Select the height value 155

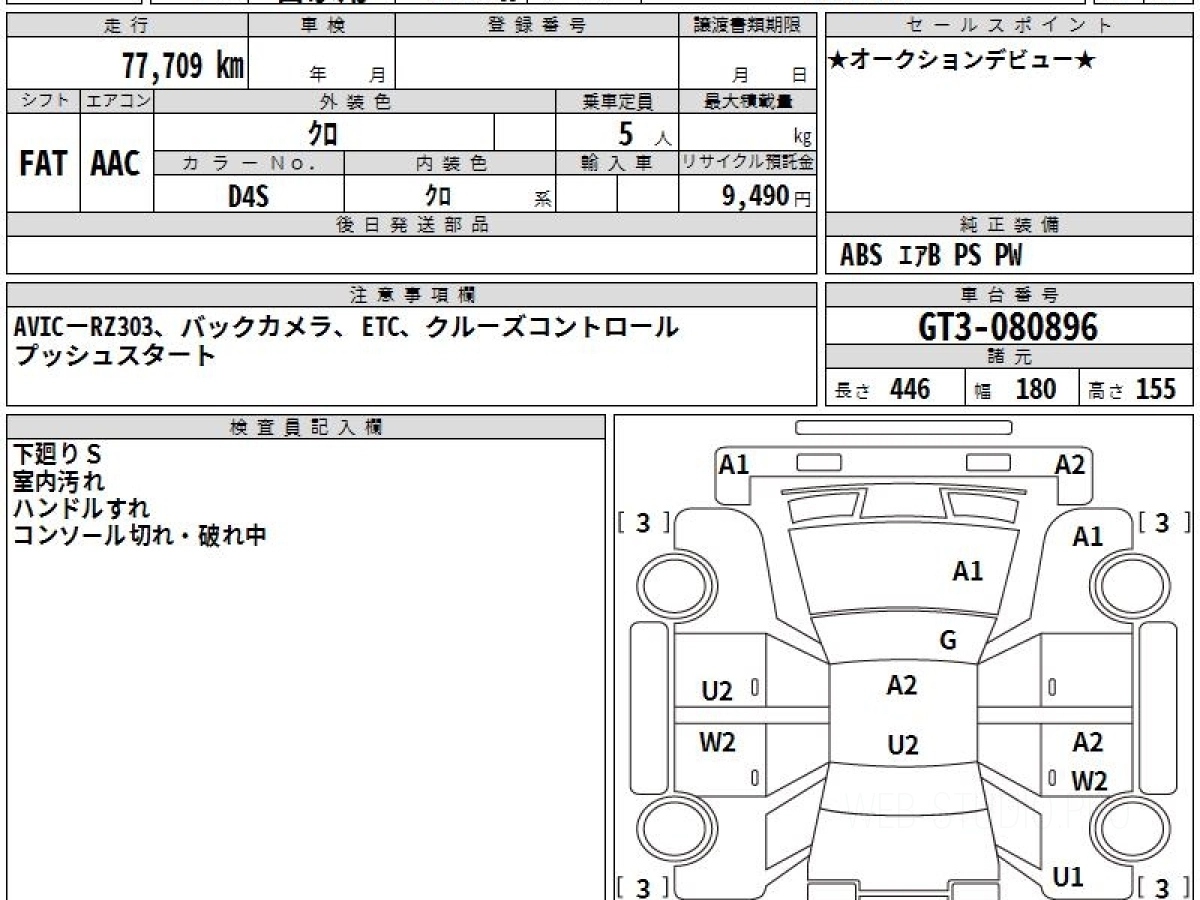pyautogui.click(x=1155, y=389)
